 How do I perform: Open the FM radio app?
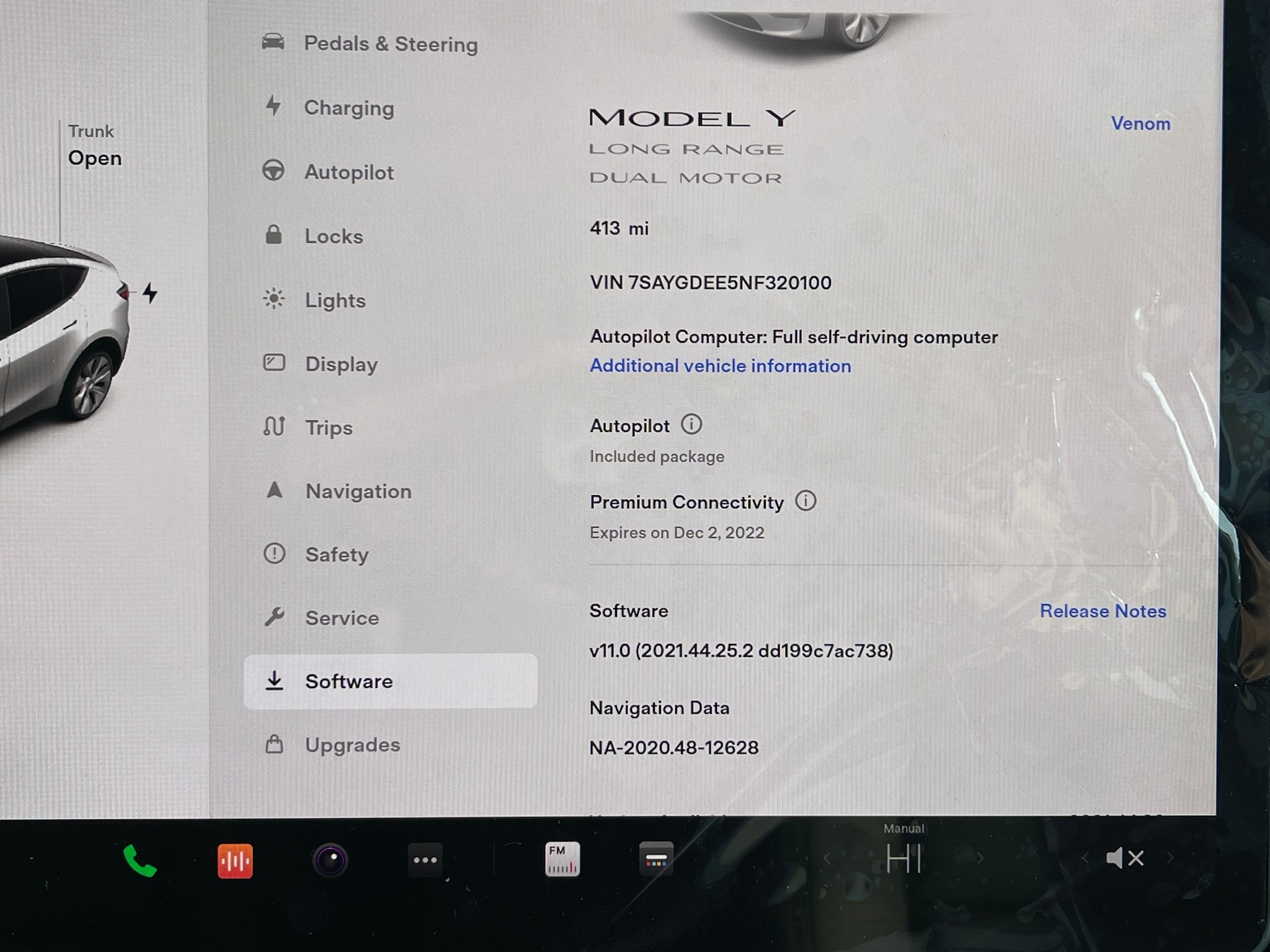(562, 859)
